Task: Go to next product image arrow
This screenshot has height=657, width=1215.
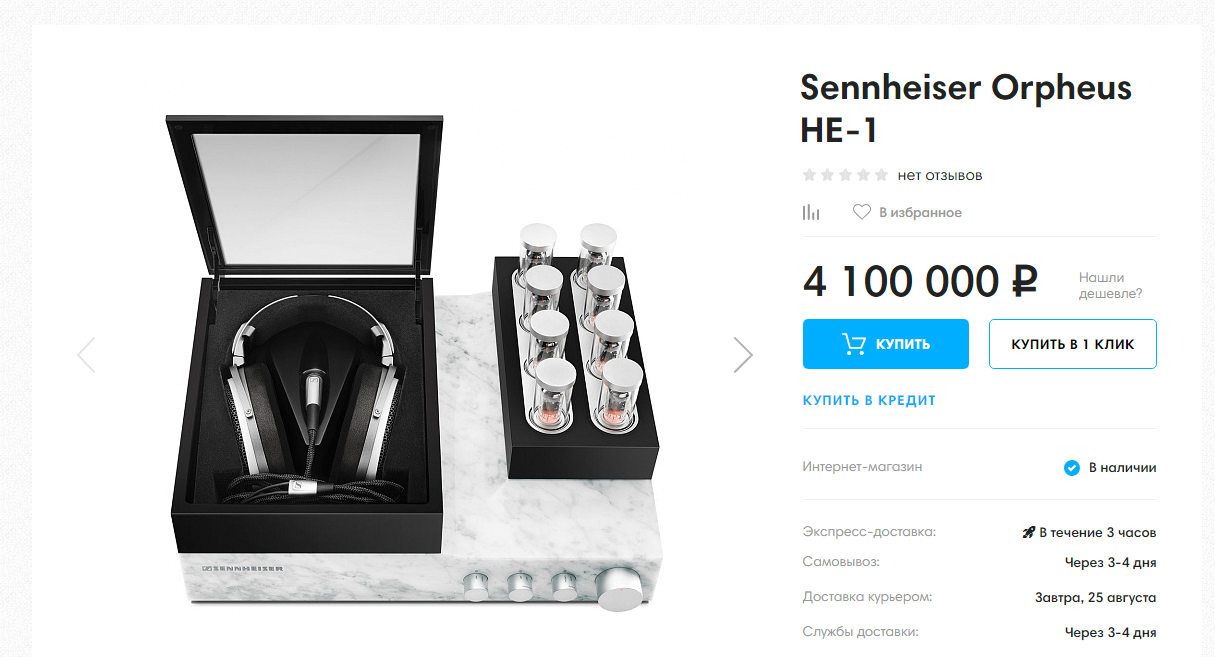Action: [x=743, y=354]
